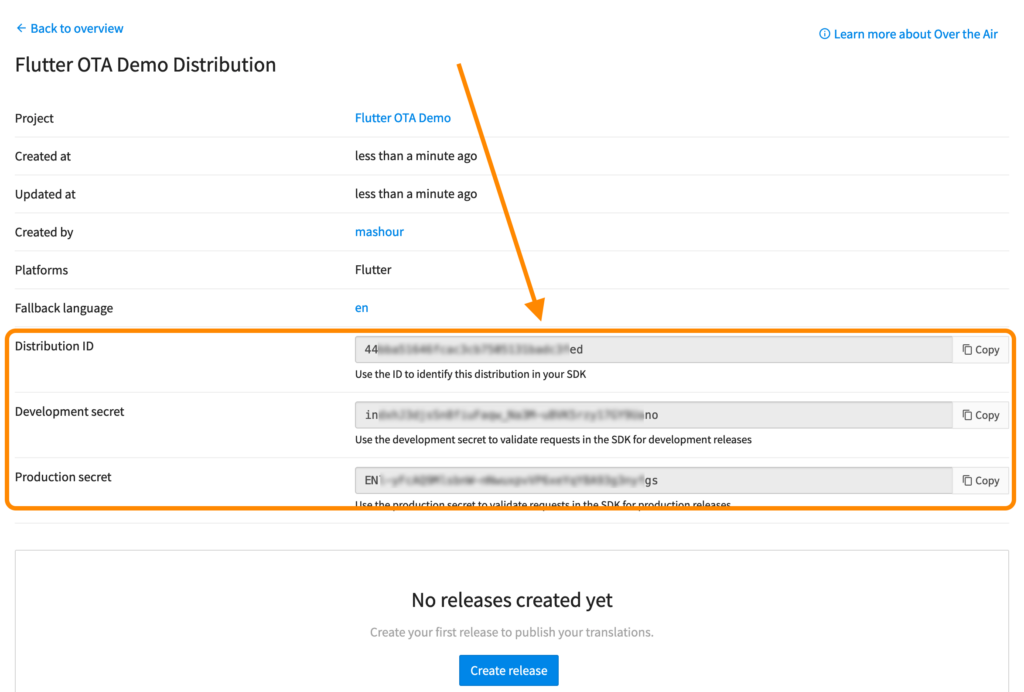Click the back arrow icon
The image size is (1024, 692).
pyautogui.click(x=21, y=28)
